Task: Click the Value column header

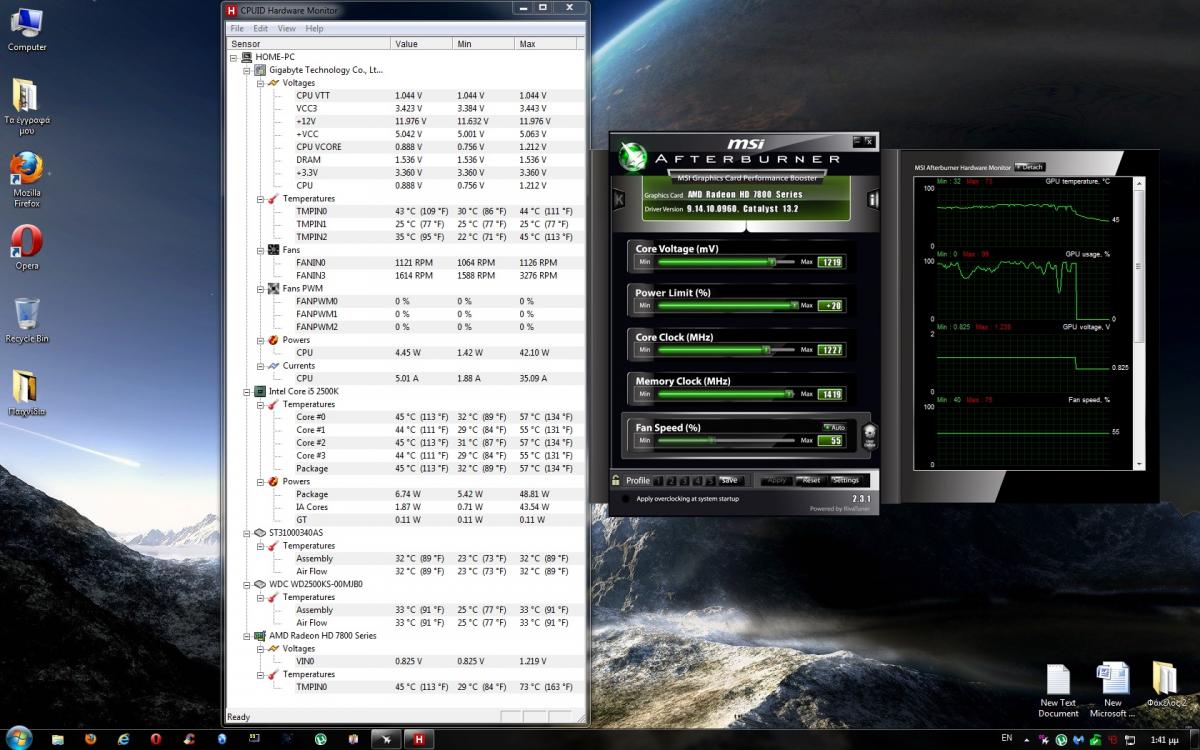Action: coord(422,44)
